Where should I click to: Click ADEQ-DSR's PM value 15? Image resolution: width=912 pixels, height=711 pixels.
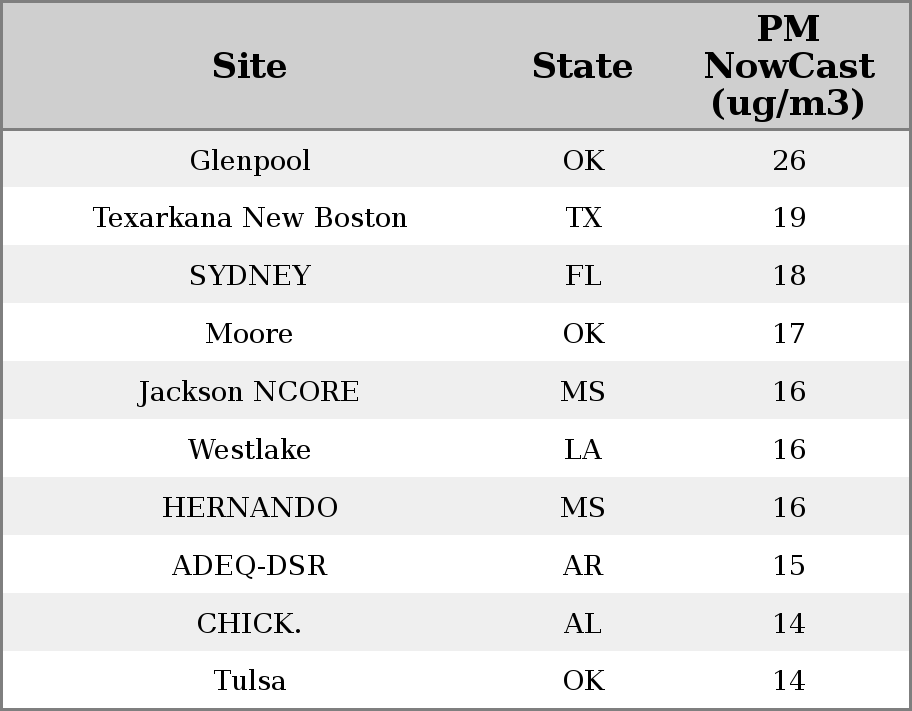coord(788,566)
